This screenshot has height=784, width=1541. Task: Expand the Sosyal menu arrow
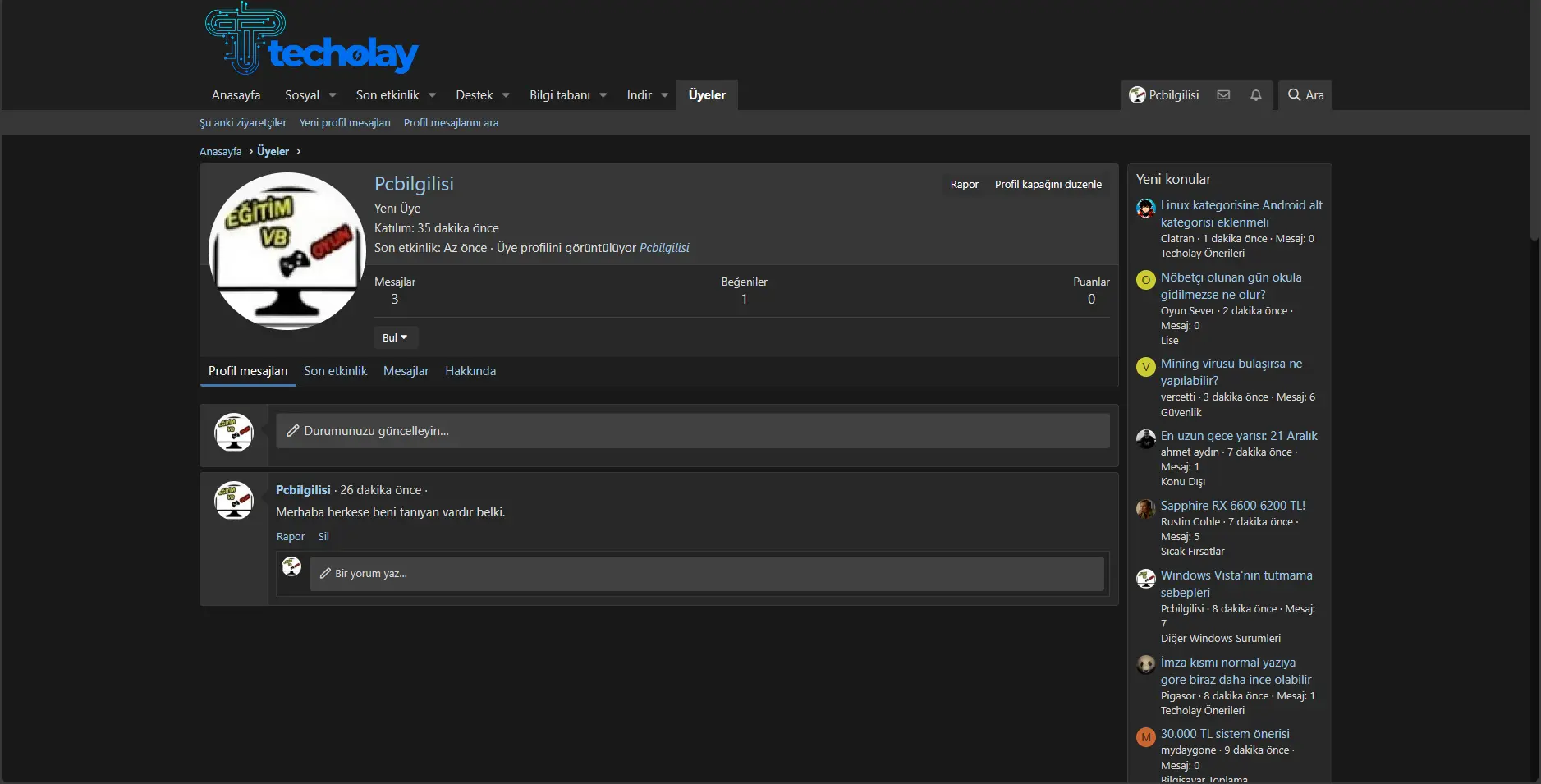click(x=333, y=95)
